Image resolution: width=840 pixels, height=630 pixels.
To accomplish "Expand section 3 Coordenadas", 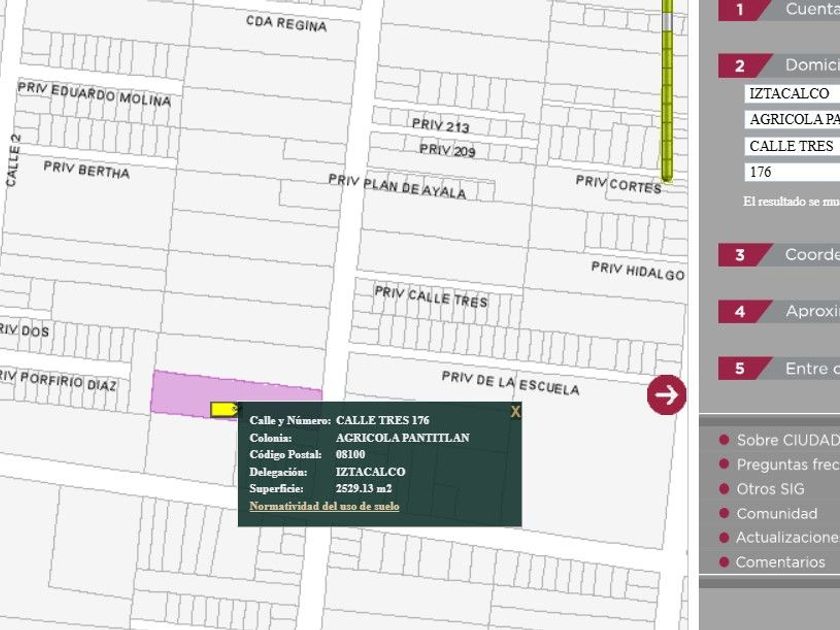I will click(778, 255).
